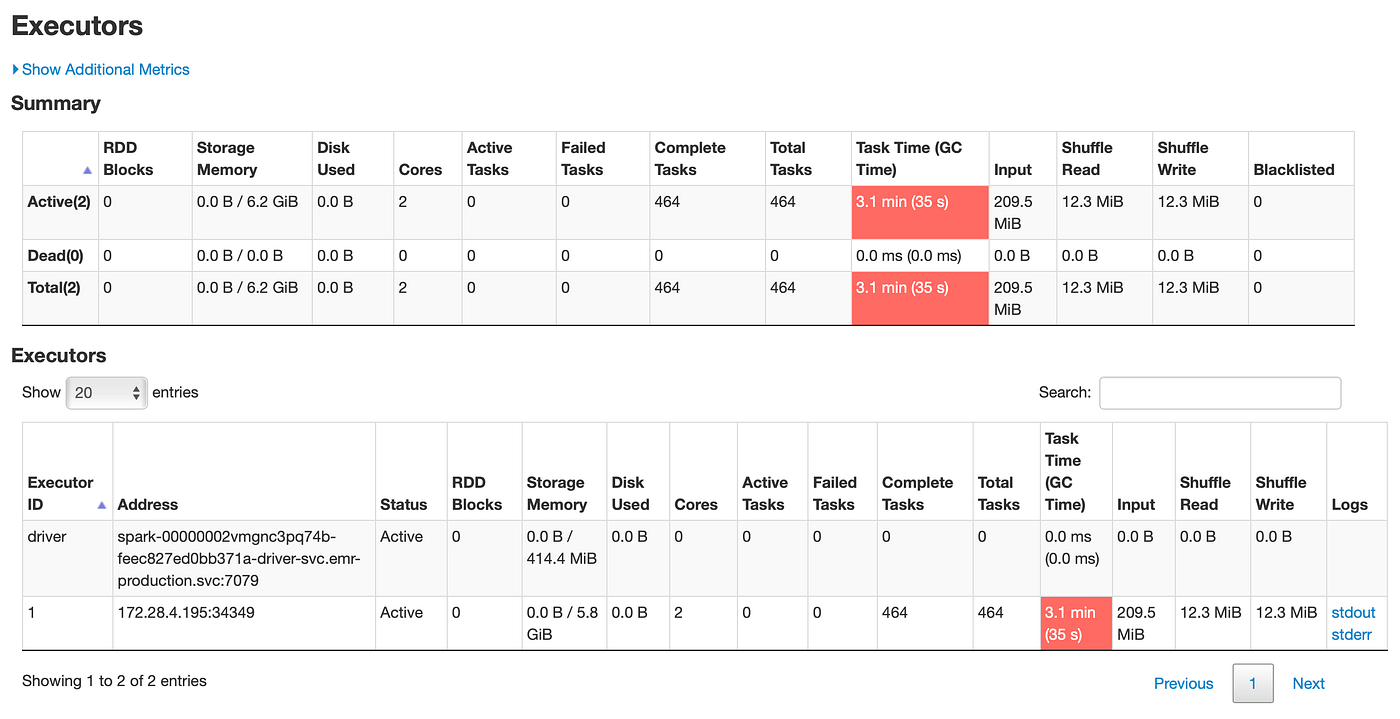This screenshot has width=1400, height=719.
Task: Select page 1 in the pagination bar
Action: tap(1252, 683)
